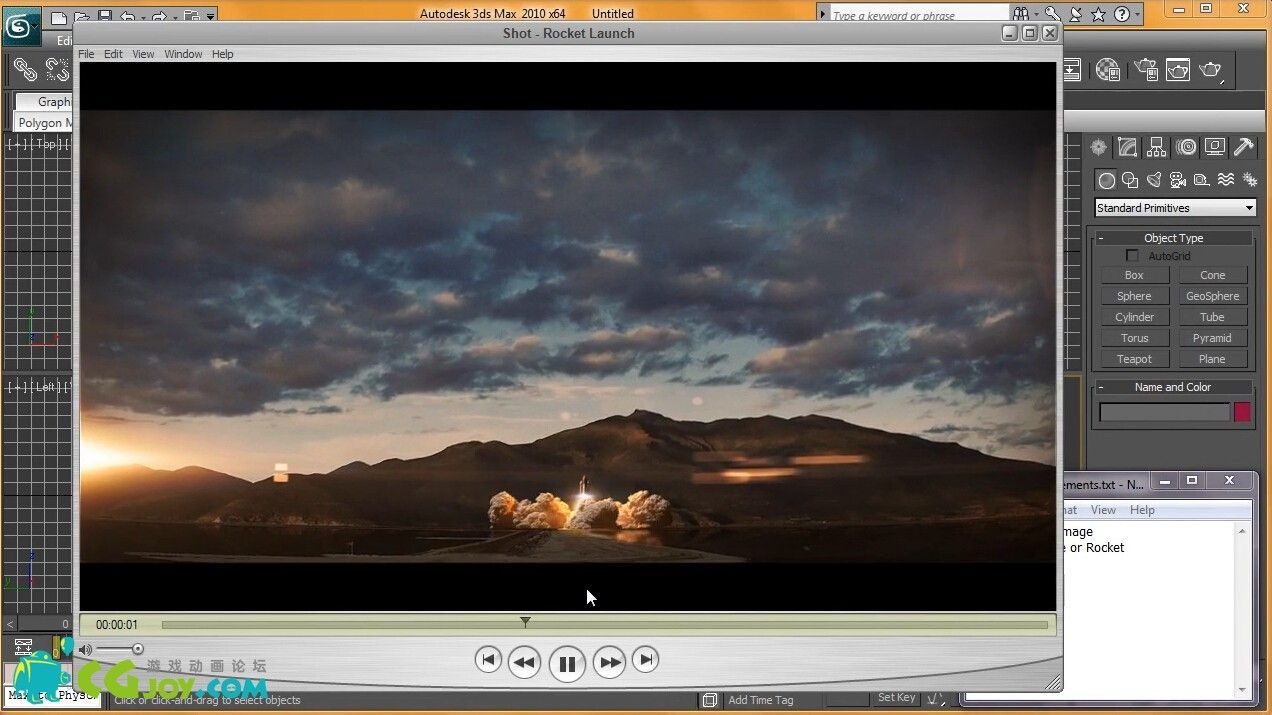Open the 3ds Max application button menu

point(20,25)
